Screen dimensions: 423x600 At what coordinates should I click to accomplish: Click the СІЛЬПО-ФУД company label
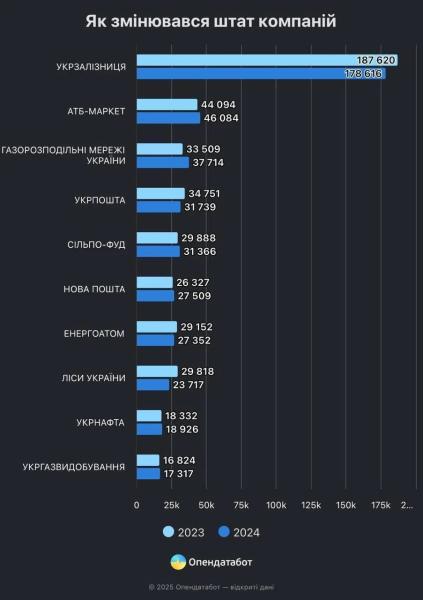click(96, 245)
